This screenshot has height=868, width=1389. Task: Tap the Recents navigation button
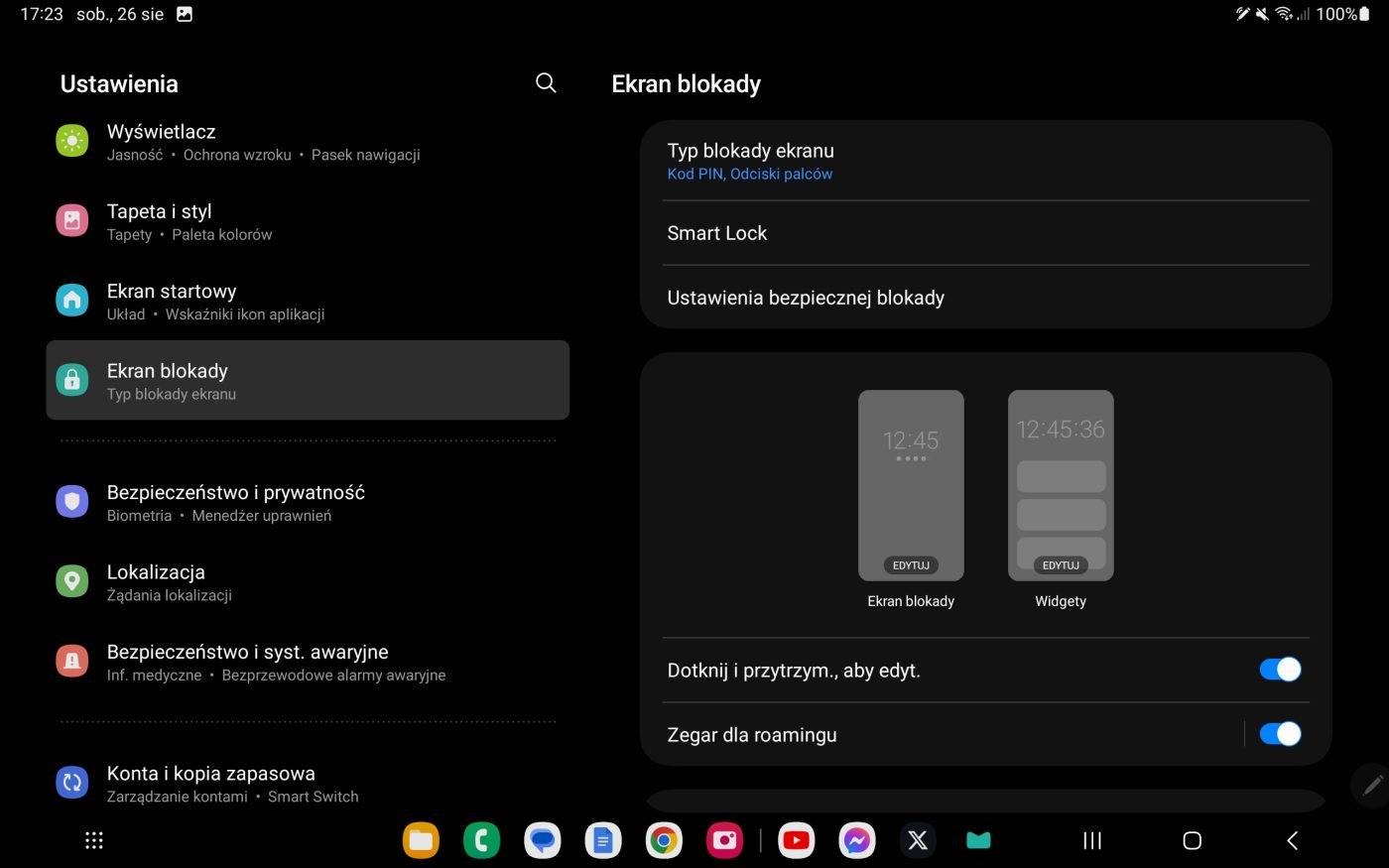(x=1092, y=841)
